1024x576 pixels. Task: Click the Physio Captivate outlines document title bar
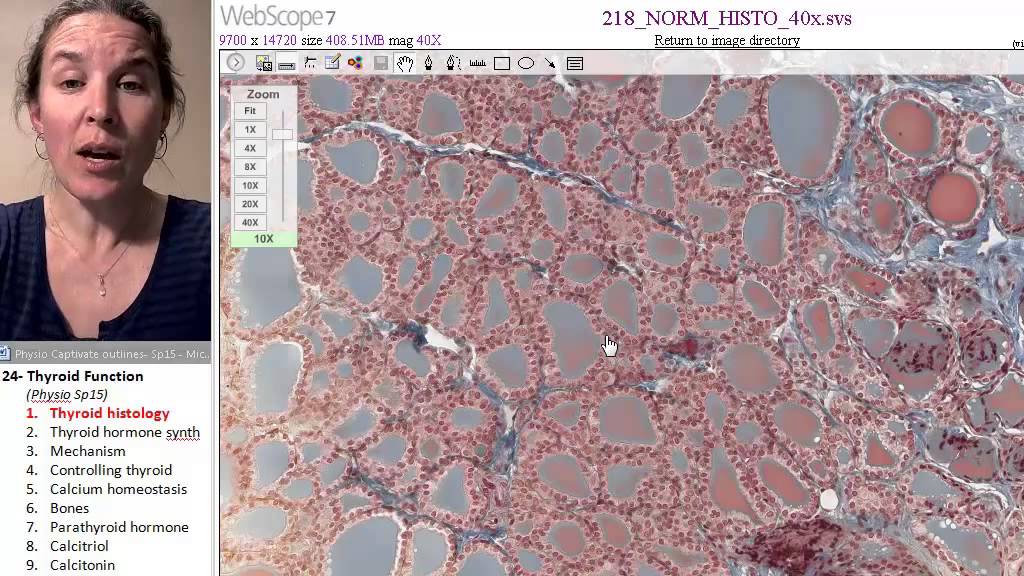click(x=105, y=354)
